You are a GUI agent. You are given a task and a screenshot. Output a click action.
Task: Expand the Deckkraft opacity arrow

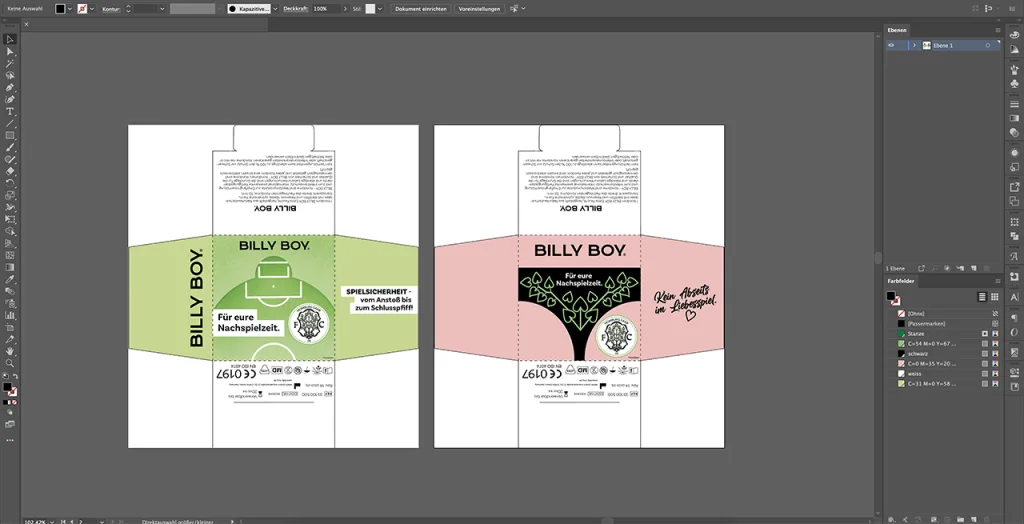point(345,8)
